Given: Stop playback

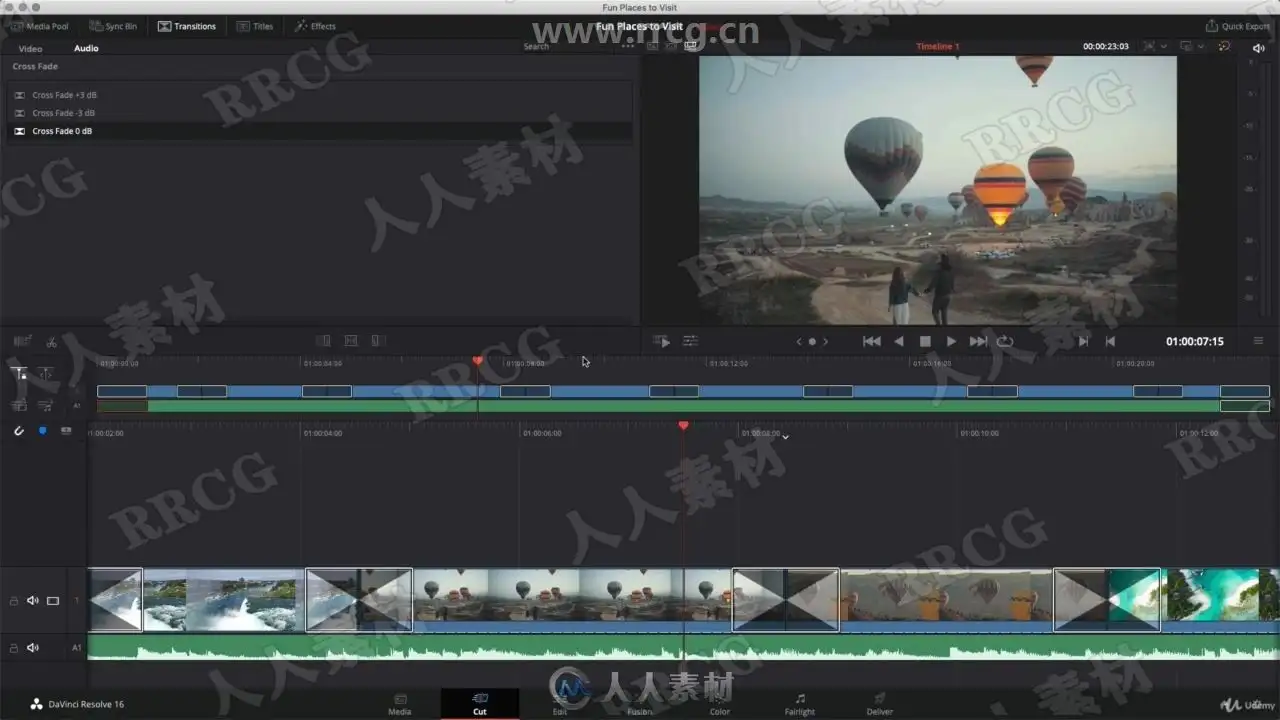Looking at the screenshot, I should [x=925, y=341].
